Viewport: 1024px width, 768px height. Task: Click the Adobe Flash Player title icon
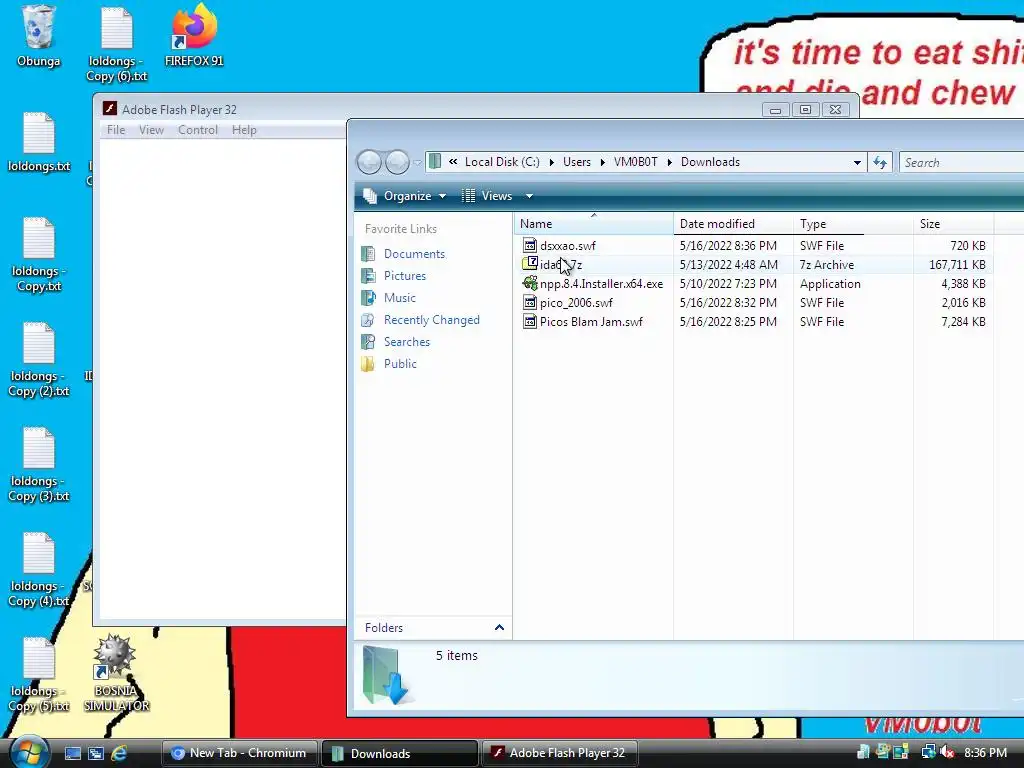(x=110, y=108)
